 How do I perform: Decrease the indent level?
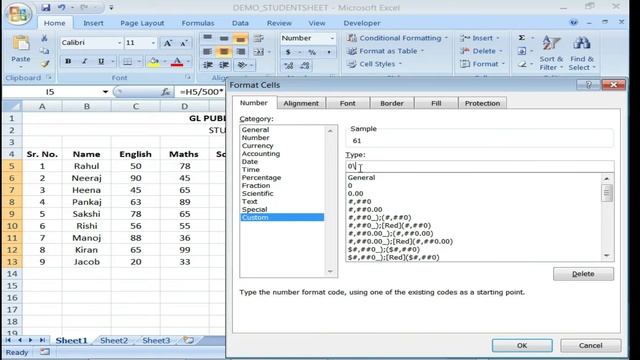pyautogui.click(x=208, y=65)
